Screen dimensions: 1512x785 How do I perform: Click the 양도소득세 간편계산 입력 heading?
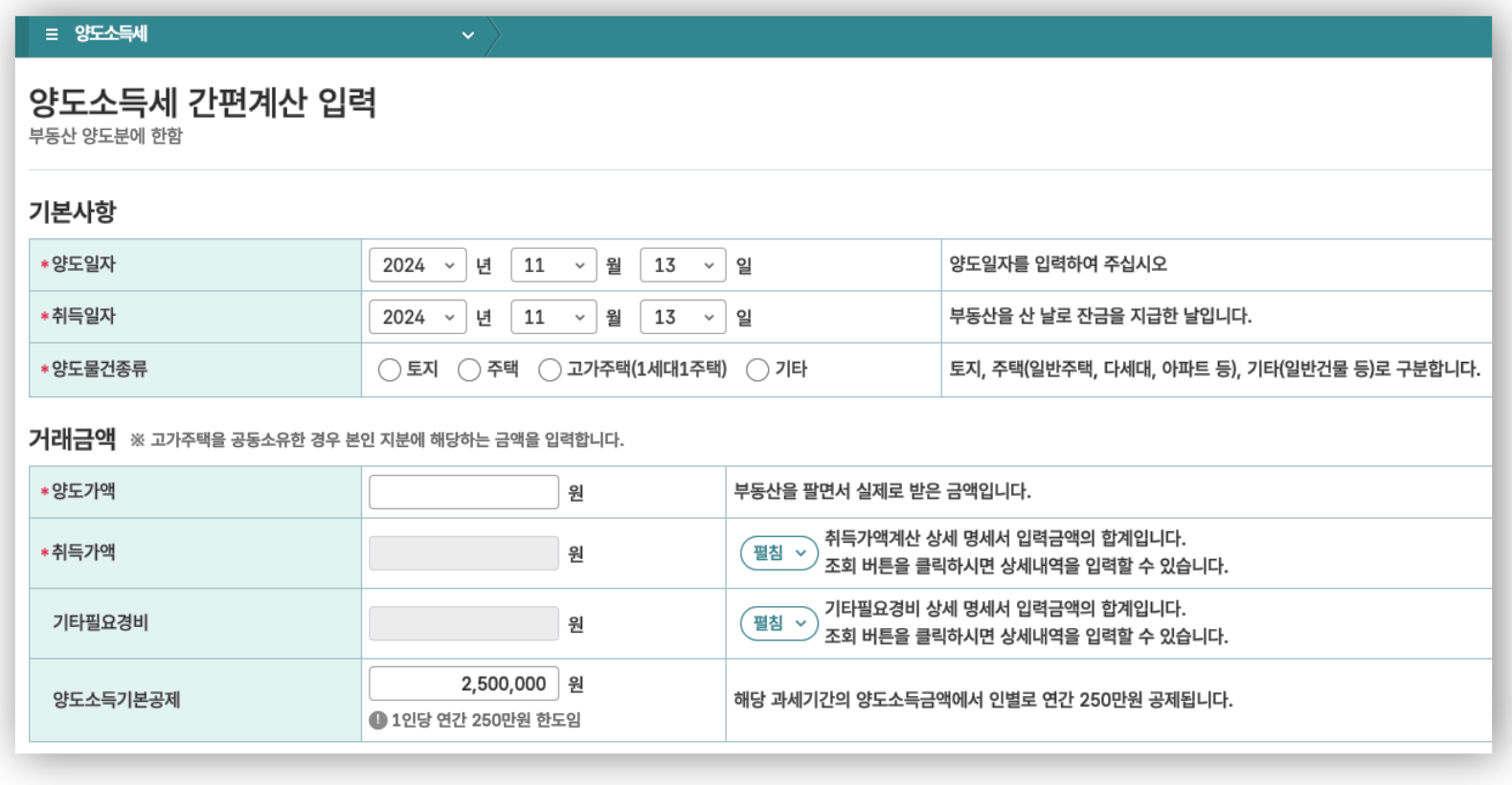pos(202,102)
